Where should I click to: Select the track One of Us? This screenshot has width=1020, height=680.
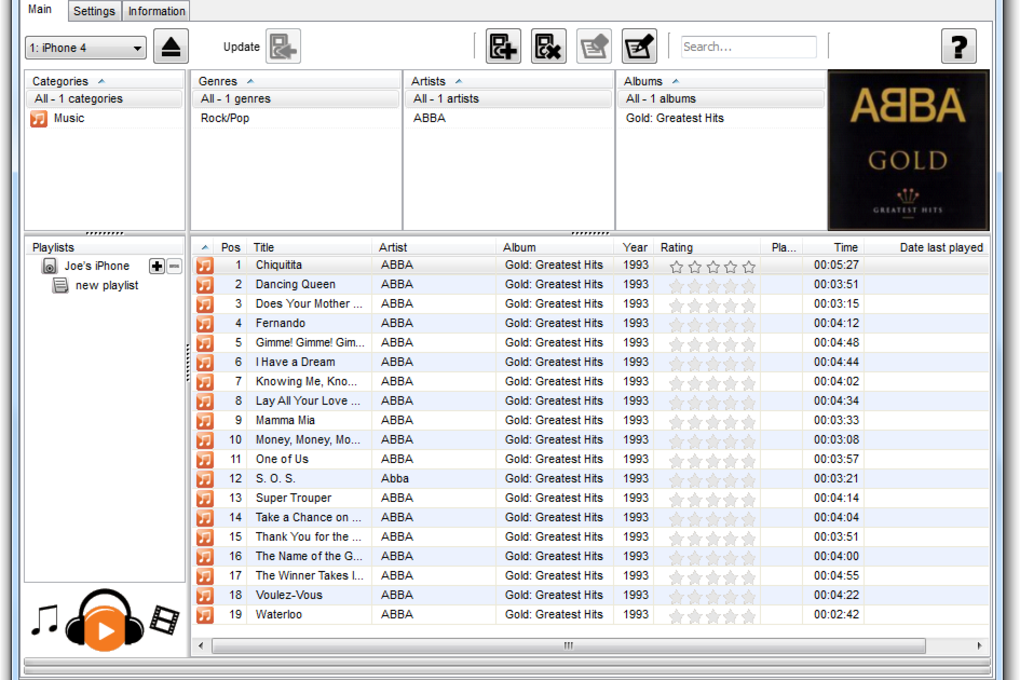pos(282,459)
